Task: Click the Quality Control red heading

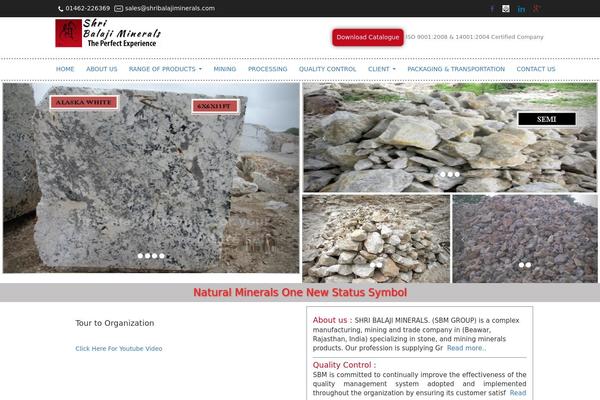Action: pos(344,365)
